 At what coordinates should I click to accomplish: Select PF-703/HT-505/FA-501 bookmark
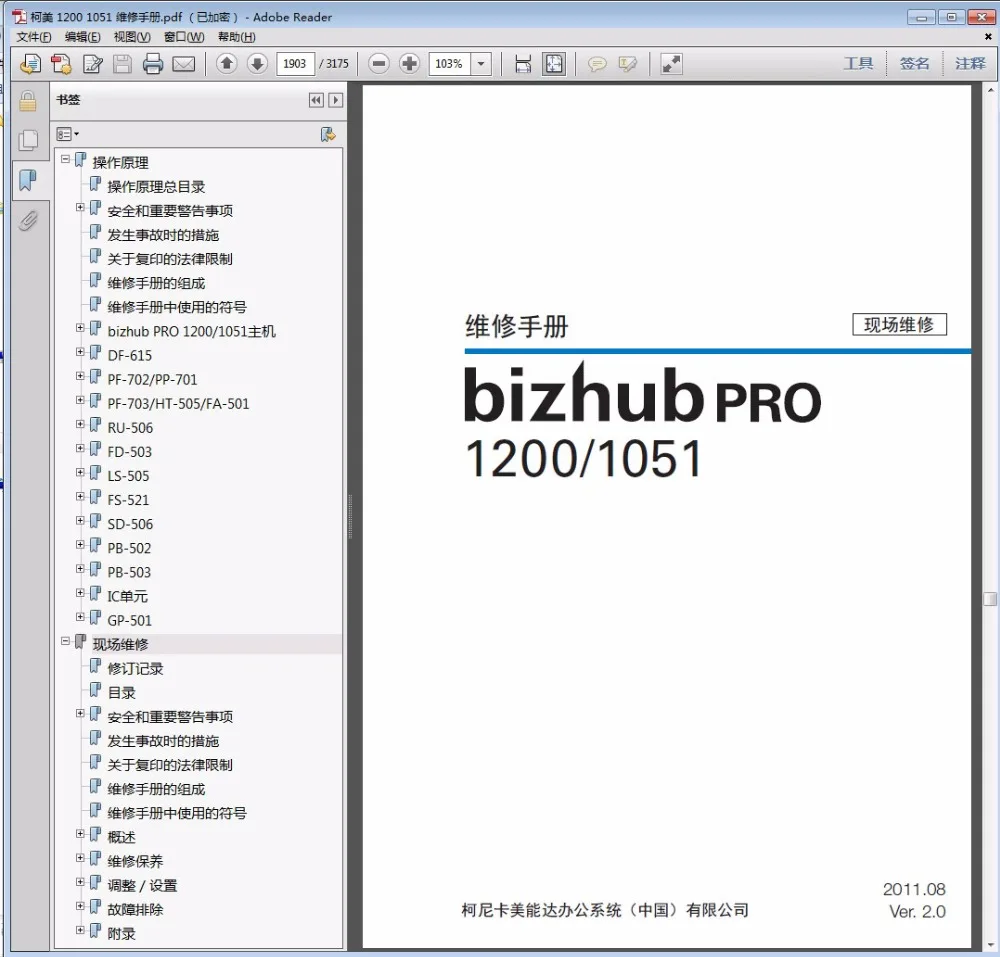coord(179,404)
